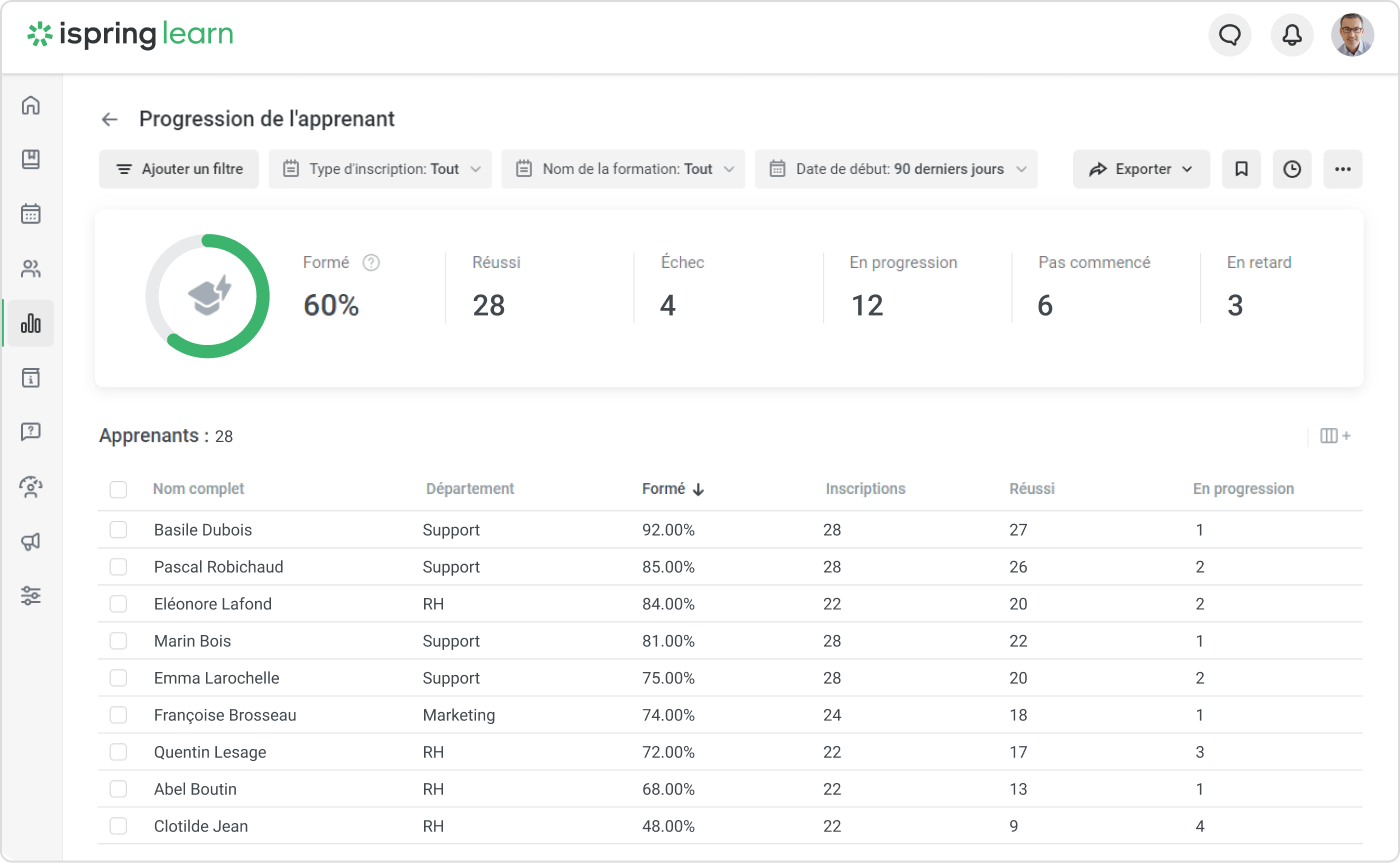The height and width of the screenshot is (863, 1400).
Task: Sort by En progression column header
Action: (1244, 489)
